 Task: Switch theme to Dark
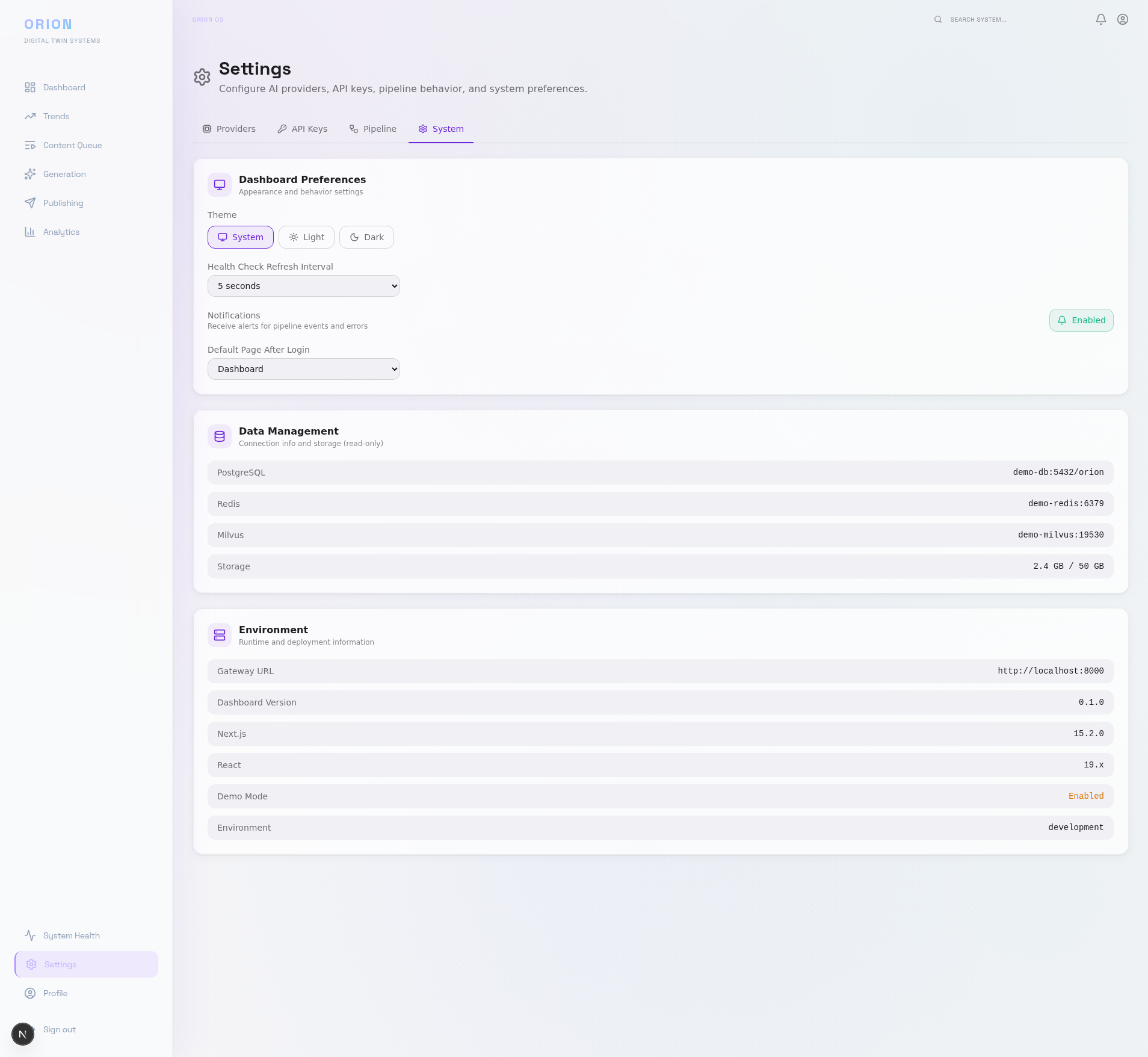coord(366,237)
